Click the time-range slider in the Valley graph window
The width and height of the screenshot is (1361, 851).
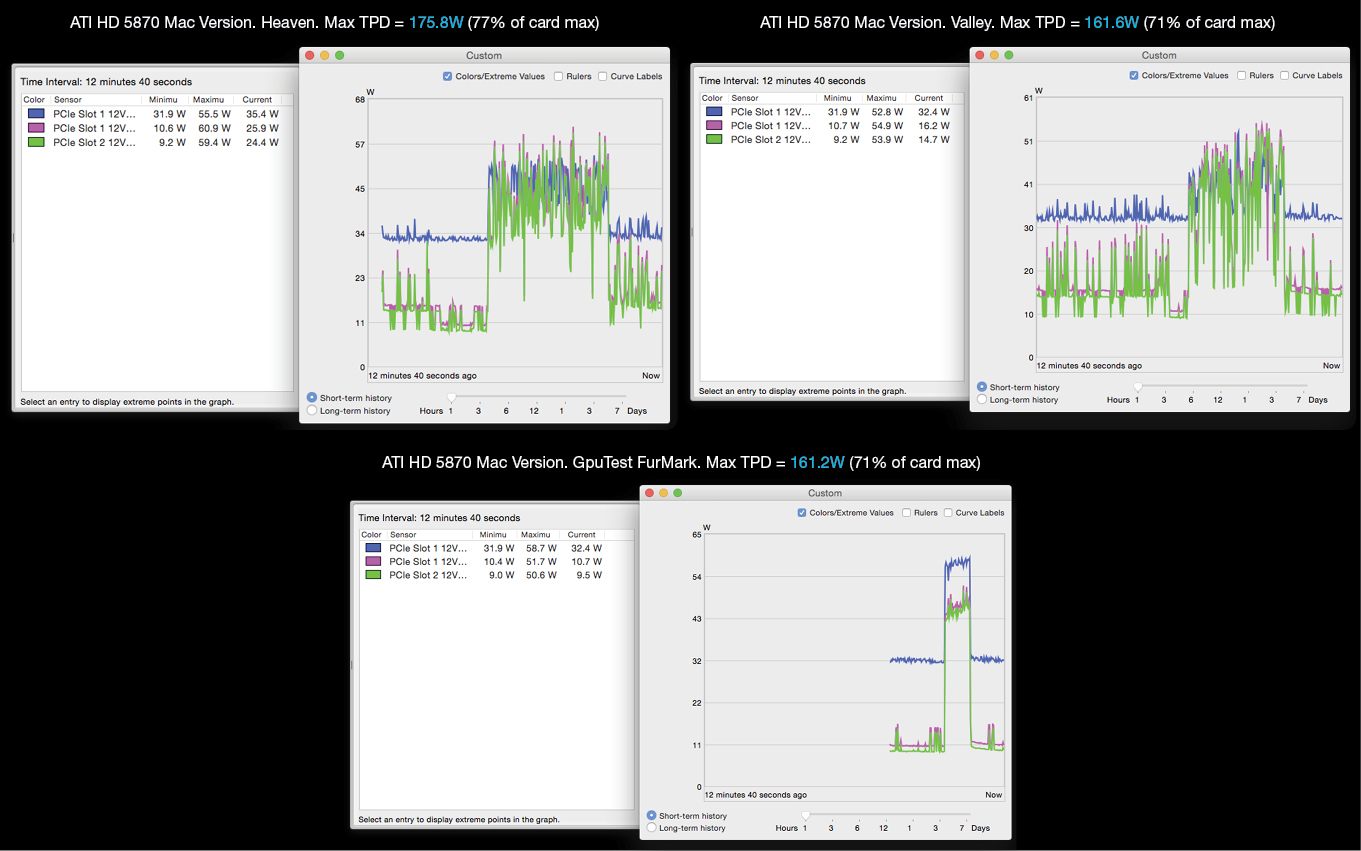tap(1221, 386)
